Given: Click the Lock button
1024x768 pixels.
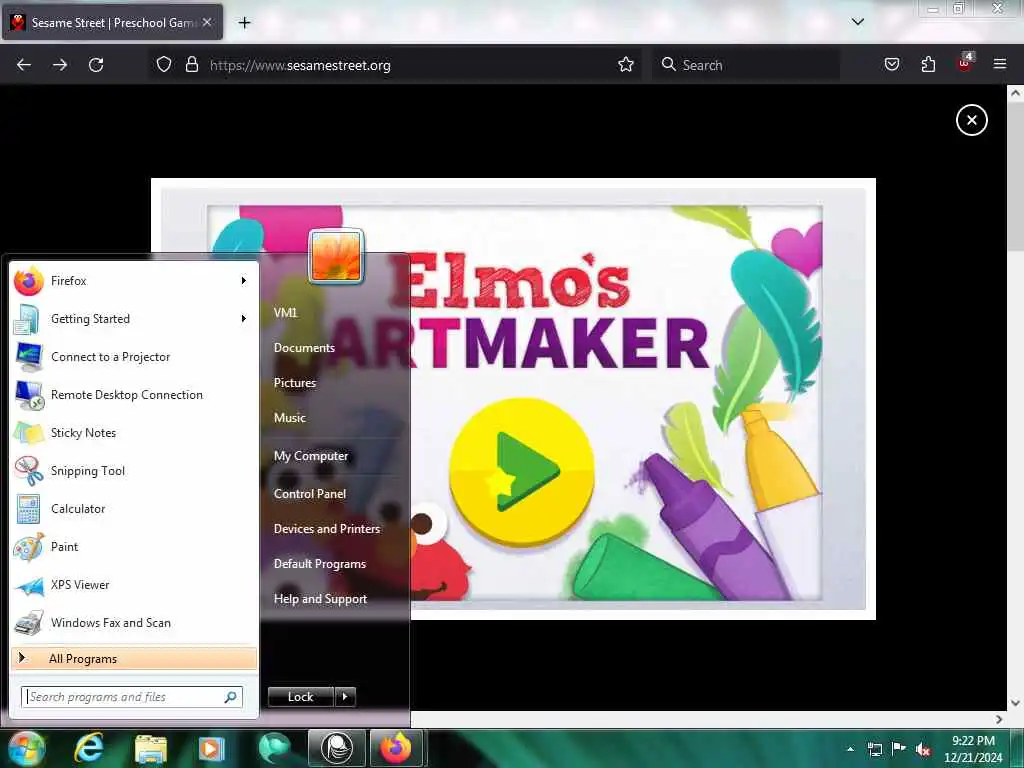Looking at the screenshot, I should click(x=300, y=697).
